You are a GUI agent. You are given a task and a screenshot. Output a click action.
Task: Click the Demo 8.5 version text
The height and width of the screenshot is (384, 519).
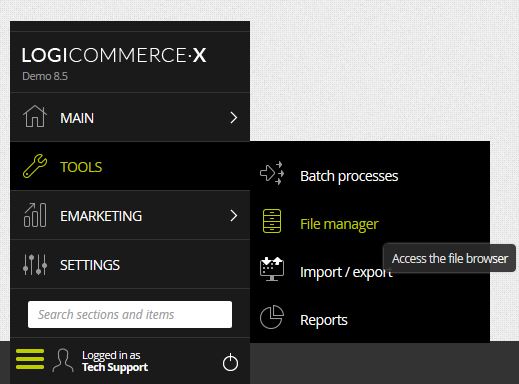point(45,76)
